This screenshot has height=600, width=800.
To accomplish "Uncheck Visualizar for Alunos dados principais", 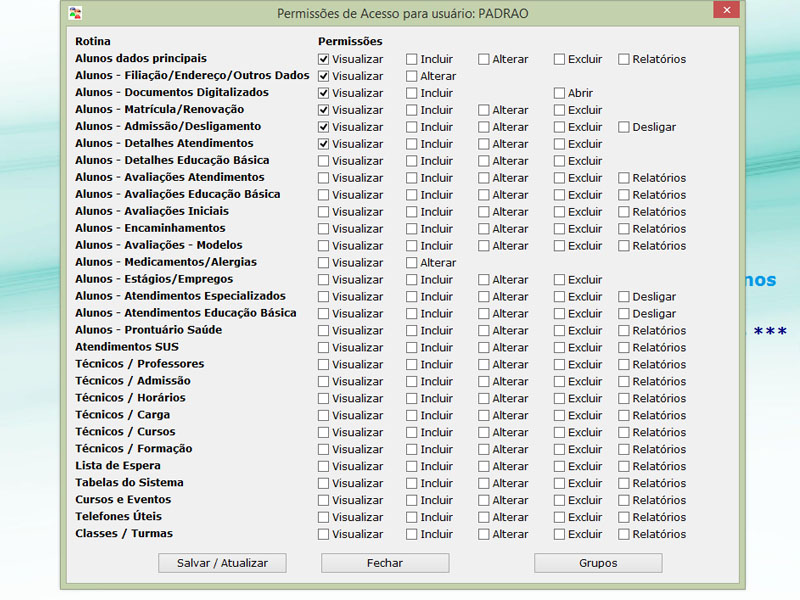I will [x=324, y=59].
